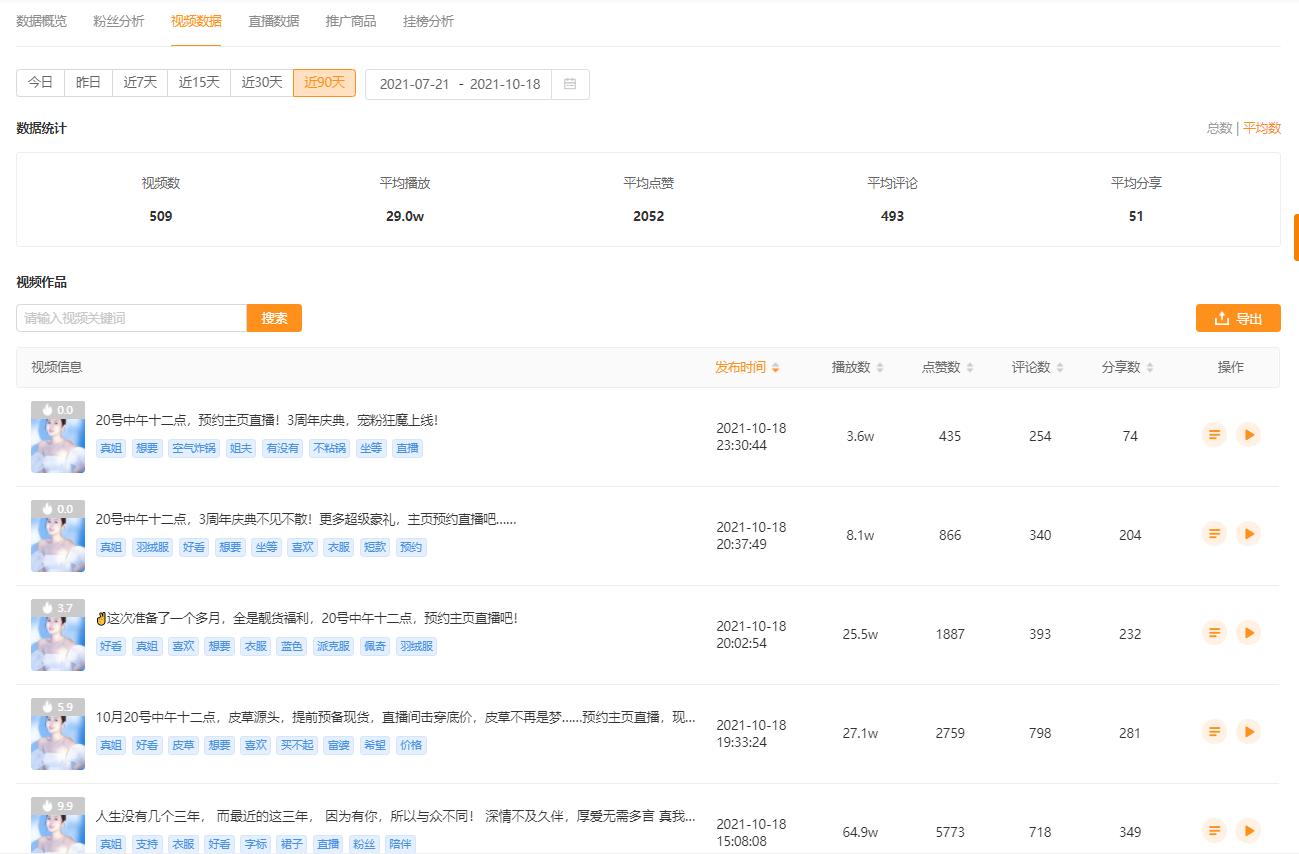
Task: Open the calendar icon beside the date range
Action: tap(570, 84)
